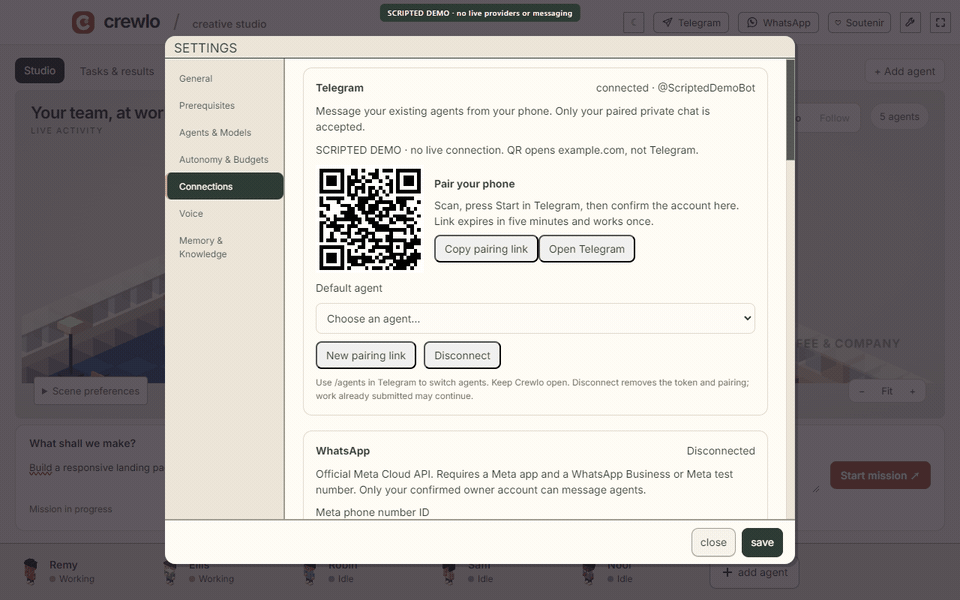Click the Crewlo logo icon
Image resolution: width=960 pixels, height=600 pixels.
[x=83, y=23]
